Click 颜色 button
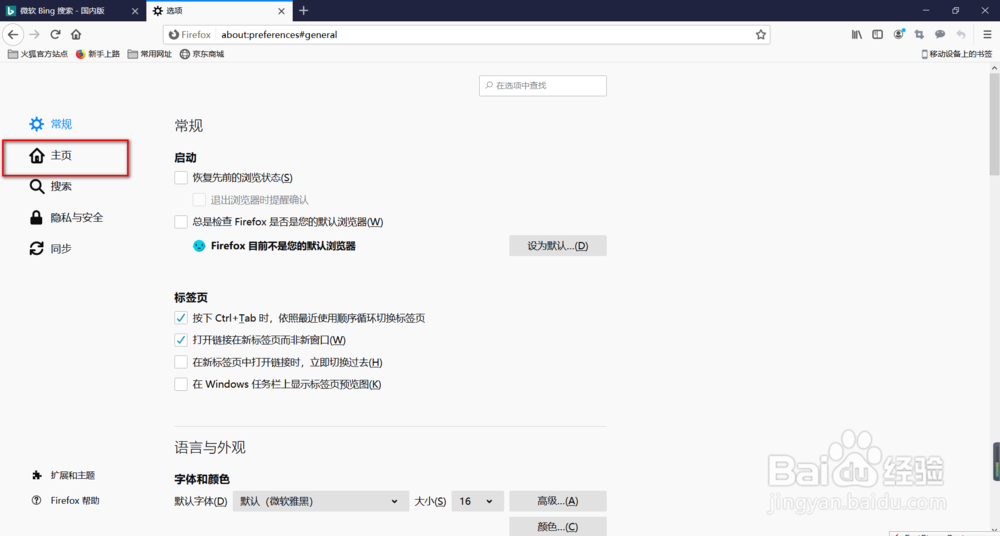 (557, 527)
